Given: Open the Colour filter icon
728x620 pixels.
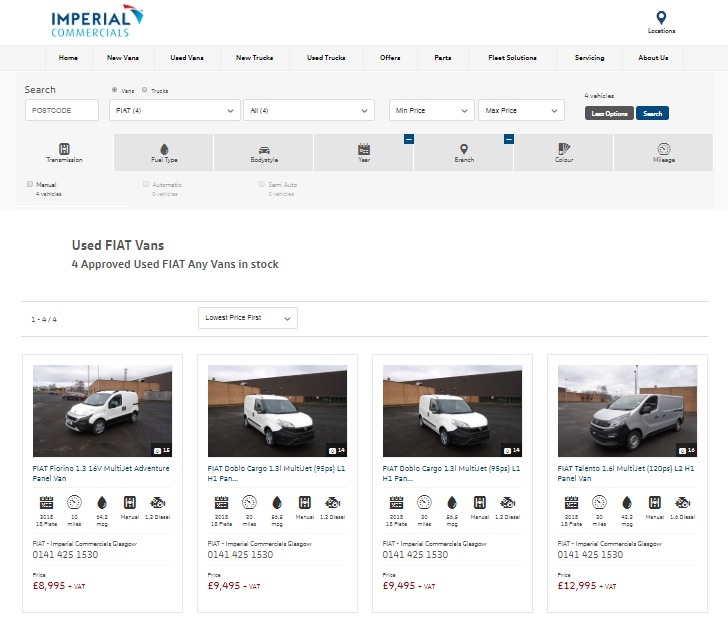Looking at the screenshot, I should (x=564, y=148).
